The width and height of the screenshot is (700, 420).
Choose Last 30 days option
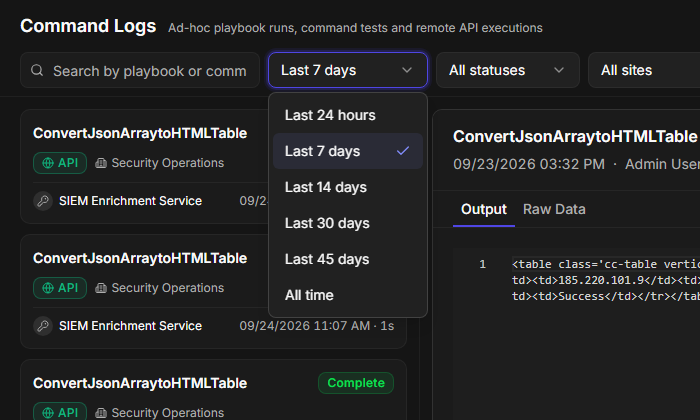click(x=348, y=223)
